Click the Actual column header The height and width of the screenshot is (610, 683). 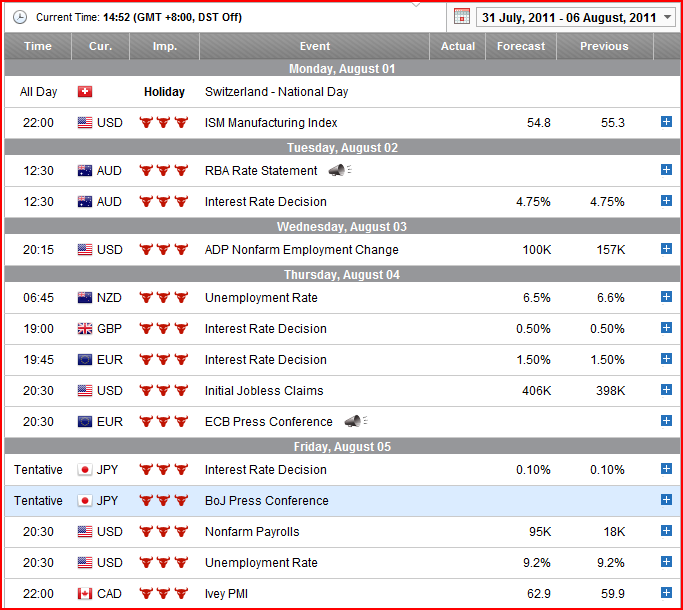point(458,46)
